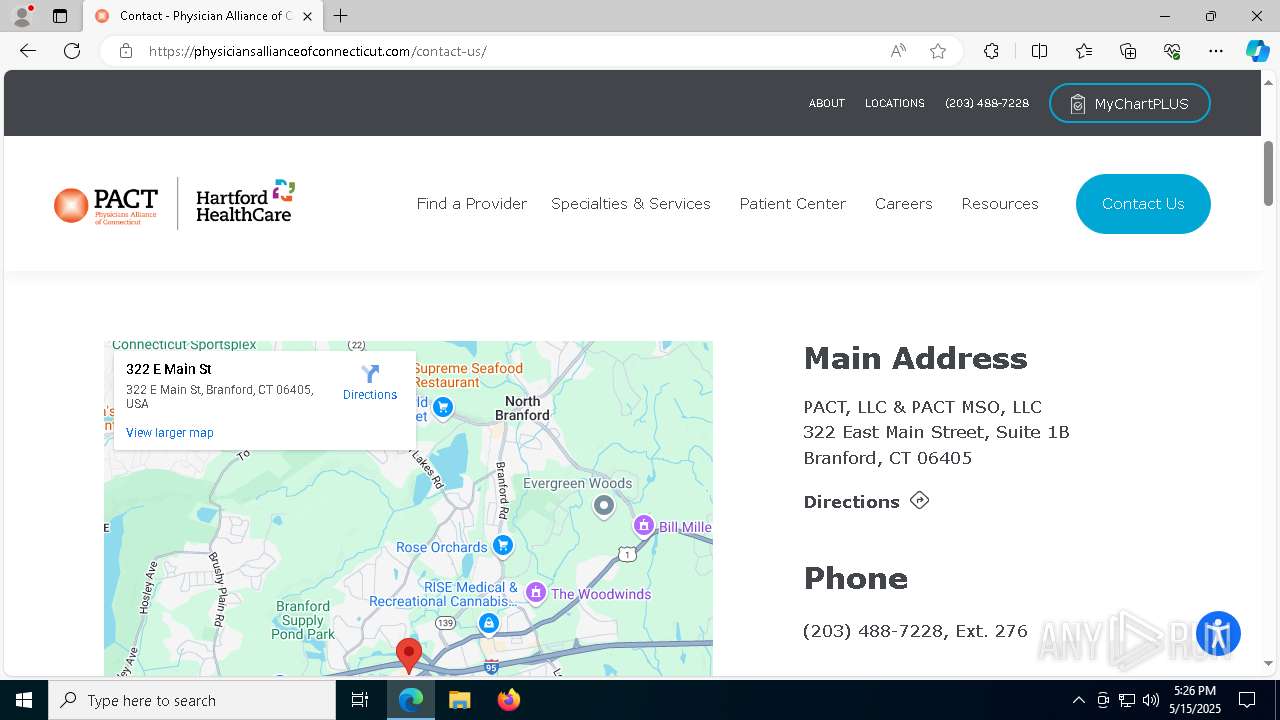Open Directions link under Main Address
This screenshot has width=1280, height=720.
866,502
